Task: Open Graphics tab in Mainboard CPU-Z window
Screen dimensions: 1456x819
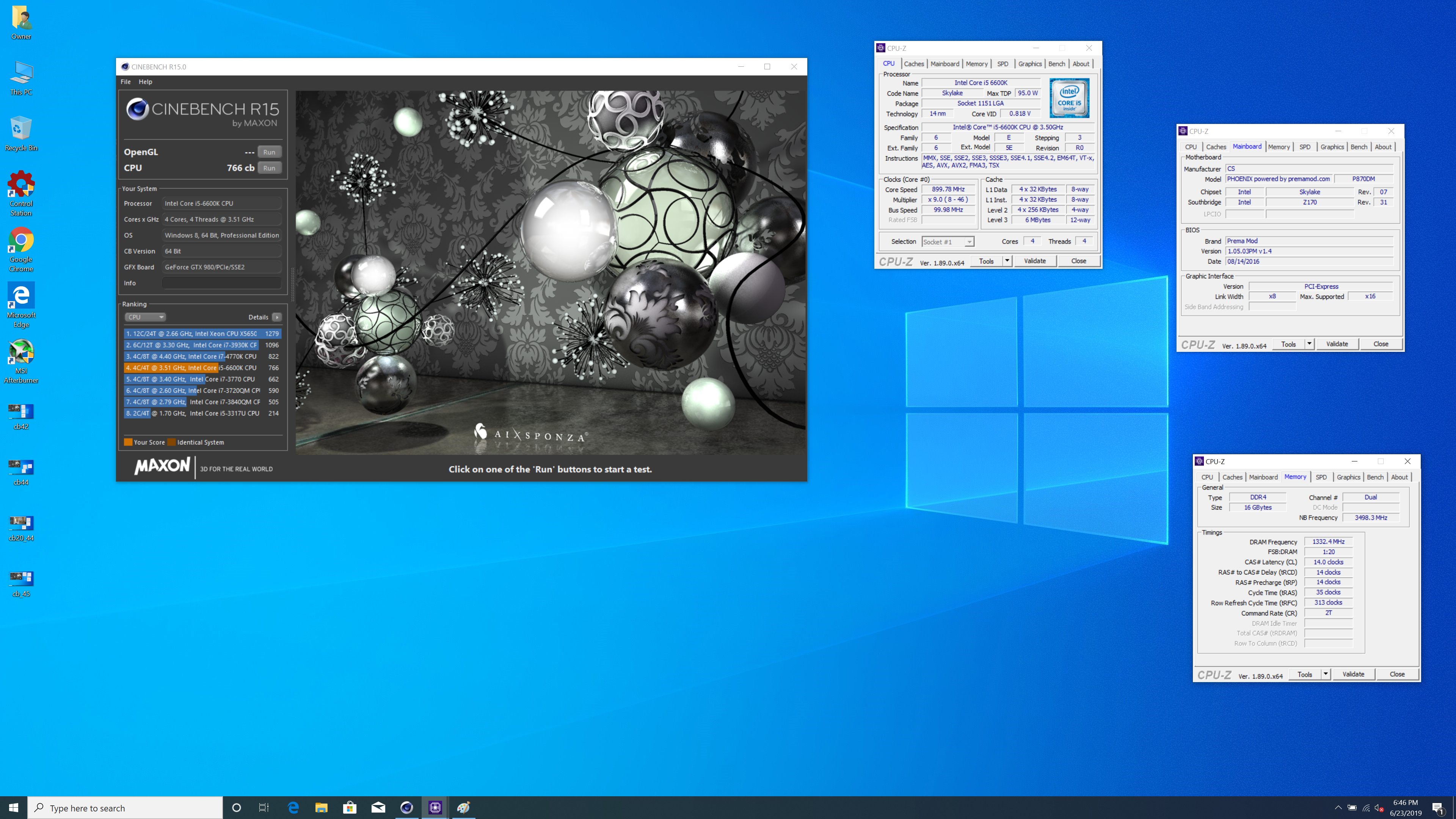Action: coord(1332,147)
